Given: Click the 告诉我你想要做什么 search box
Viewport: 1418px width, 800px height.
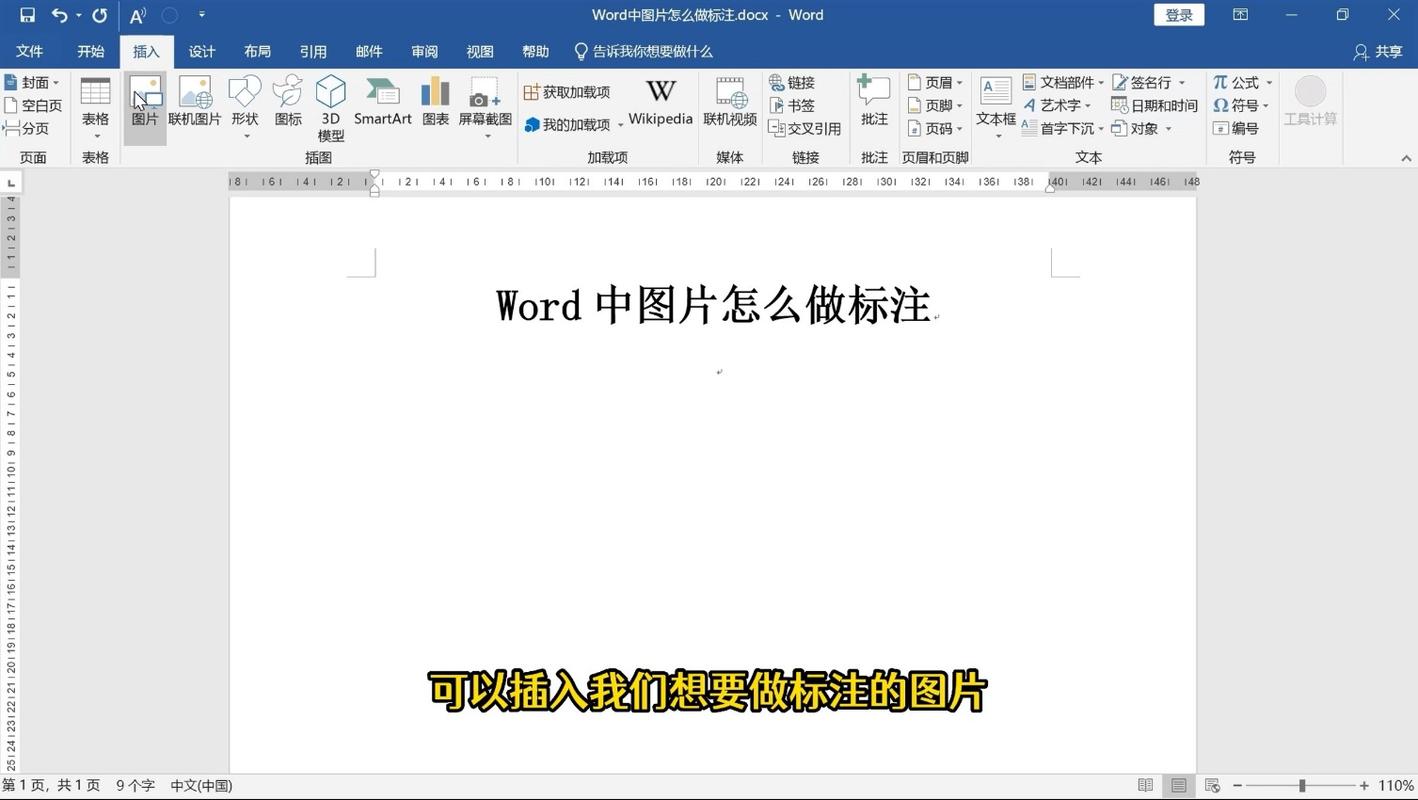Looking at the screenshot, I should [643, 51].
